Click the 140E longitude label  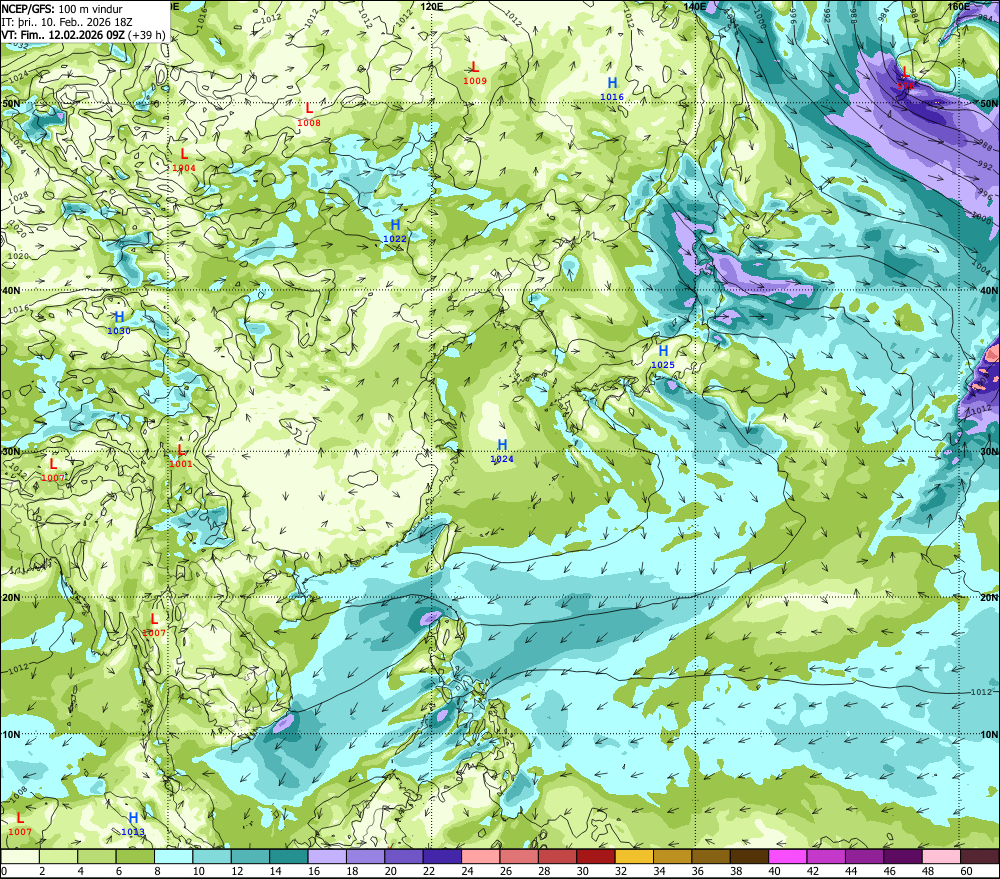click(695, 6)
